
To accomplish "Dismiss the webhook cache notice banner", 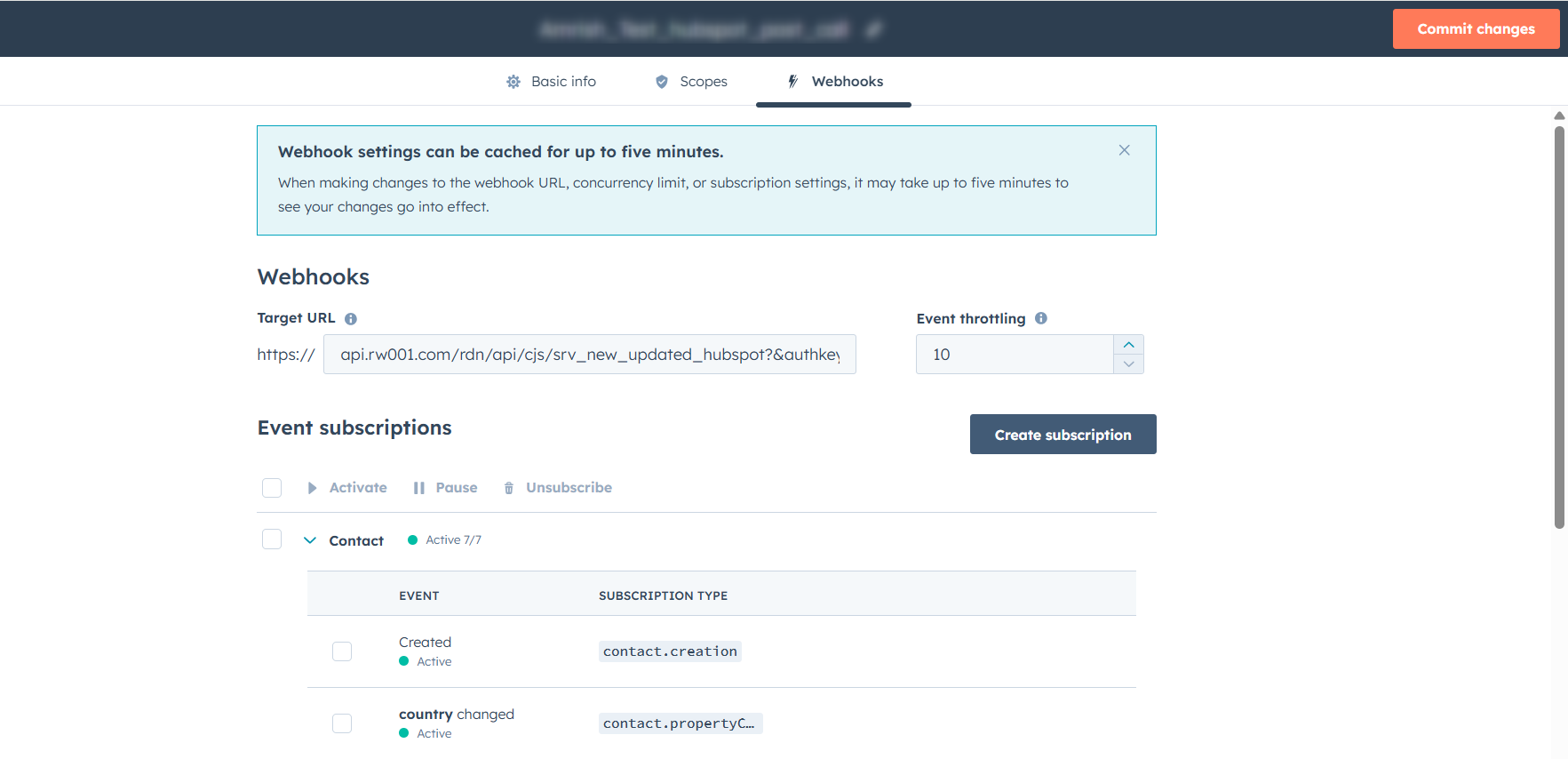I will pos(1124,150).
